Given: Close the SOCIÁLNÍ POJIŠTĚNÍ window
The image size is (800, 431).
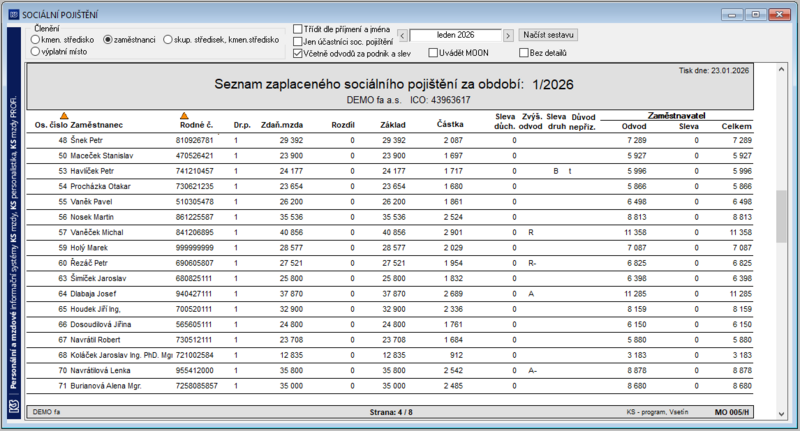Looking at the screenshot, I should coord(780,15).
